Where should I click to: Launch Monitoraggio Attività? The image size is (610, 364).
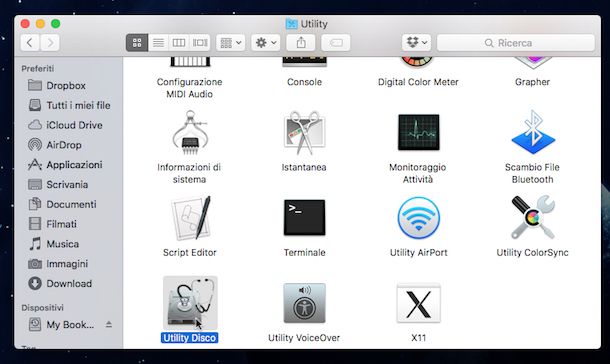419,132
